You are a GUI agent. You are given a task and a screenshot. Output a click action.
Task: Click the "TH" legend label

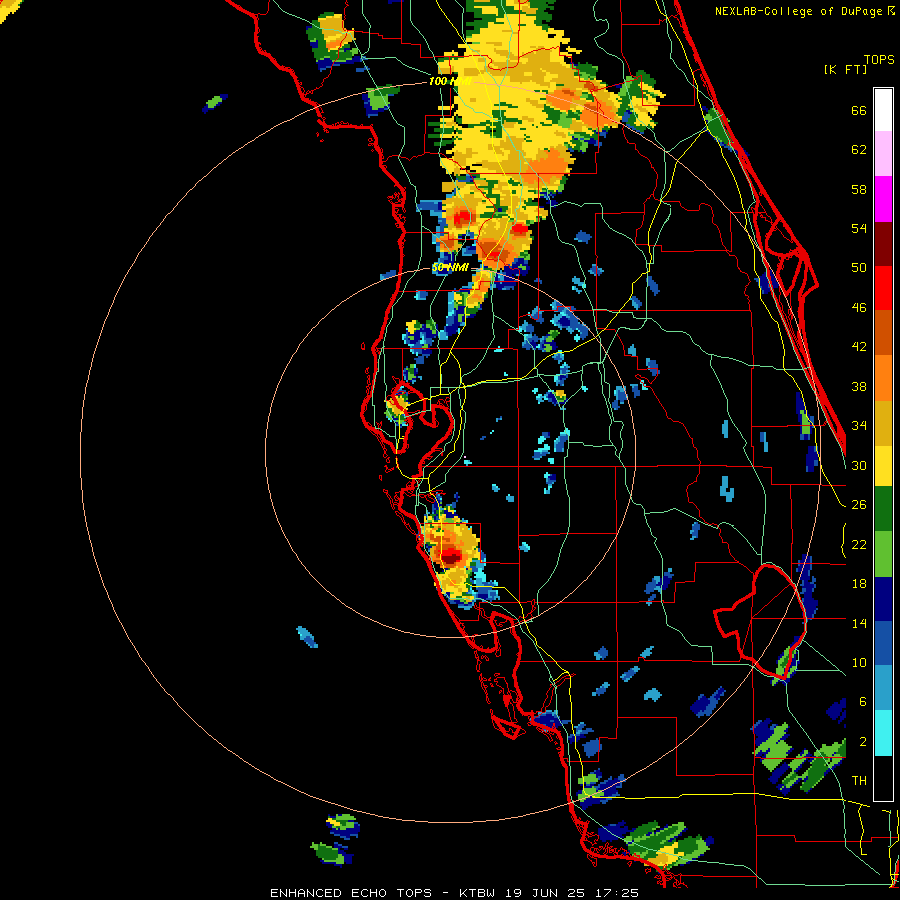tap(859, 781)
